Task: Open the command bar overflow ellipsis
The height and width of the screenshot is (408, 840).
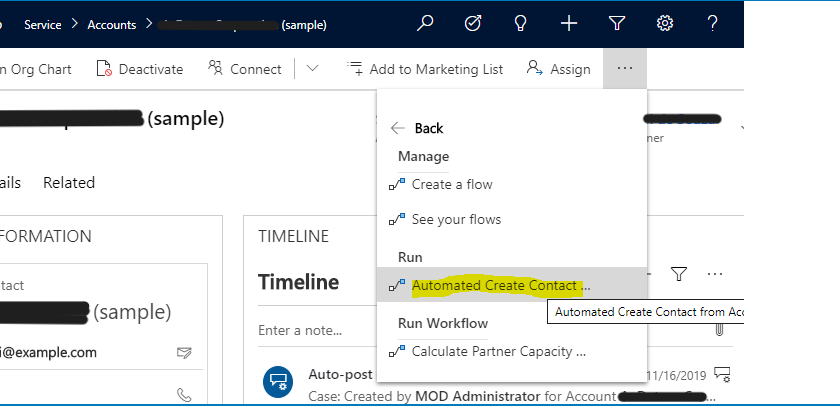Action: pos(625,69)
